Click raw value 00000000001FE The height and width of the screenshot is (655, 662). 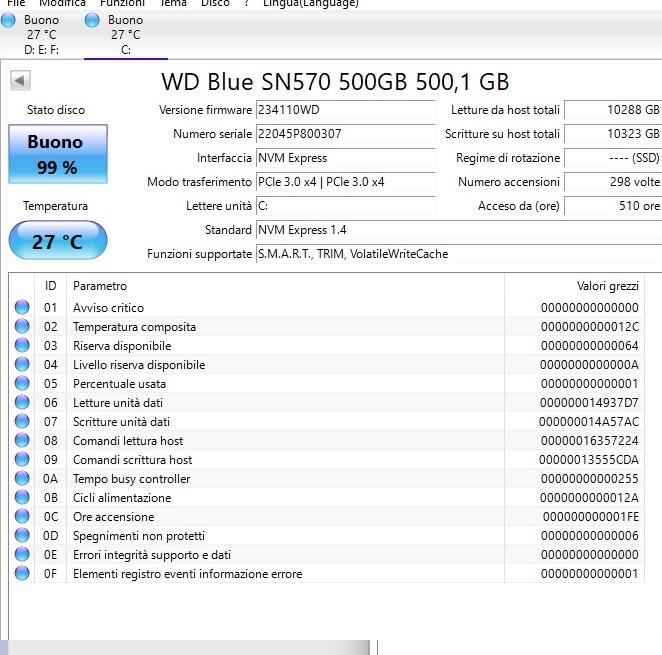pos(591,517)
